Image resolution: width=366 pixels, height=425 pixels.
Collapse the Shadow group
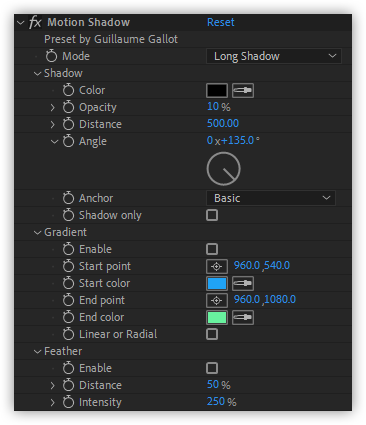click(x=38, y=74)
